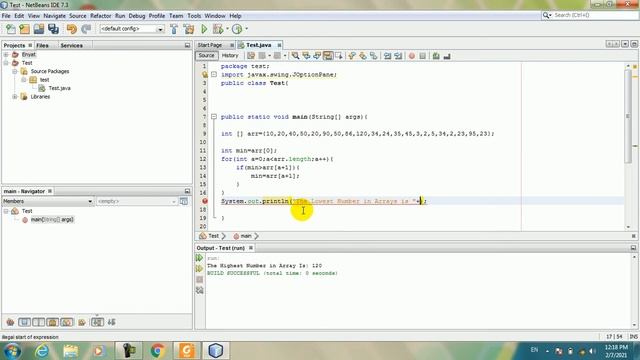The image size is (640, 360).
Task: Click the red error marker on line 17
Action: [204, 201]
